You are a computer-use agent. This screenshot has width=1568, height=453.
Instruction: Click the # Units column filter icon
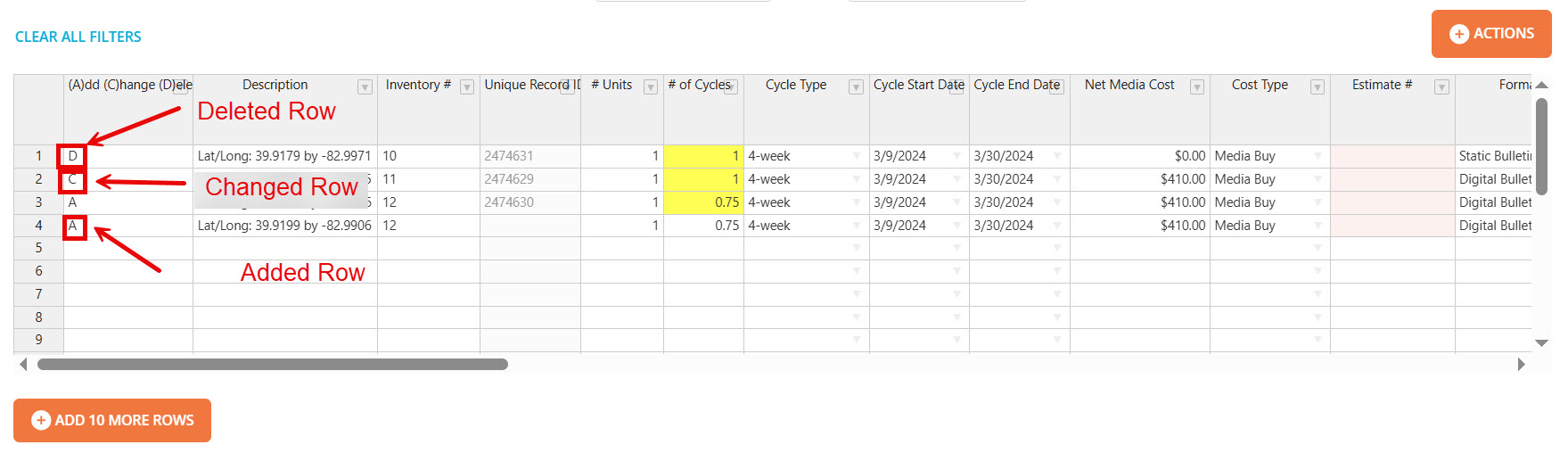[x=651, y=87]
